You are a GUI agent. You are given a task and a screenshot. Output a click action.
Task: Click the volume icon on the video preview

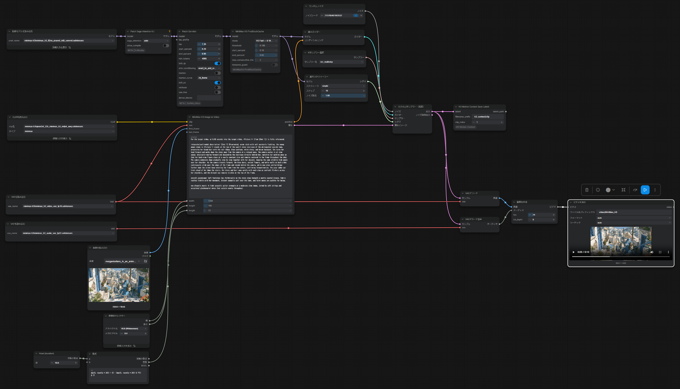(652, 252)
